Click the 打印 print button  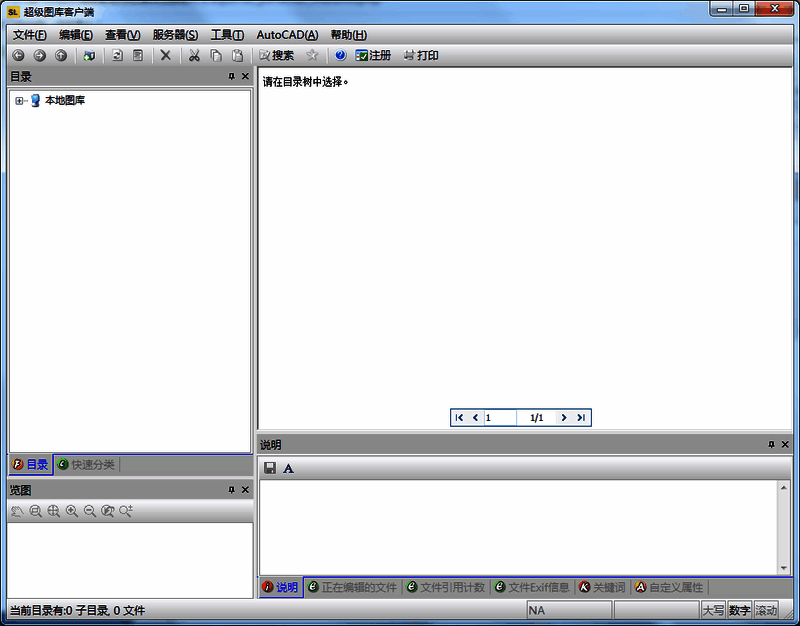click(x=421, y=55)
